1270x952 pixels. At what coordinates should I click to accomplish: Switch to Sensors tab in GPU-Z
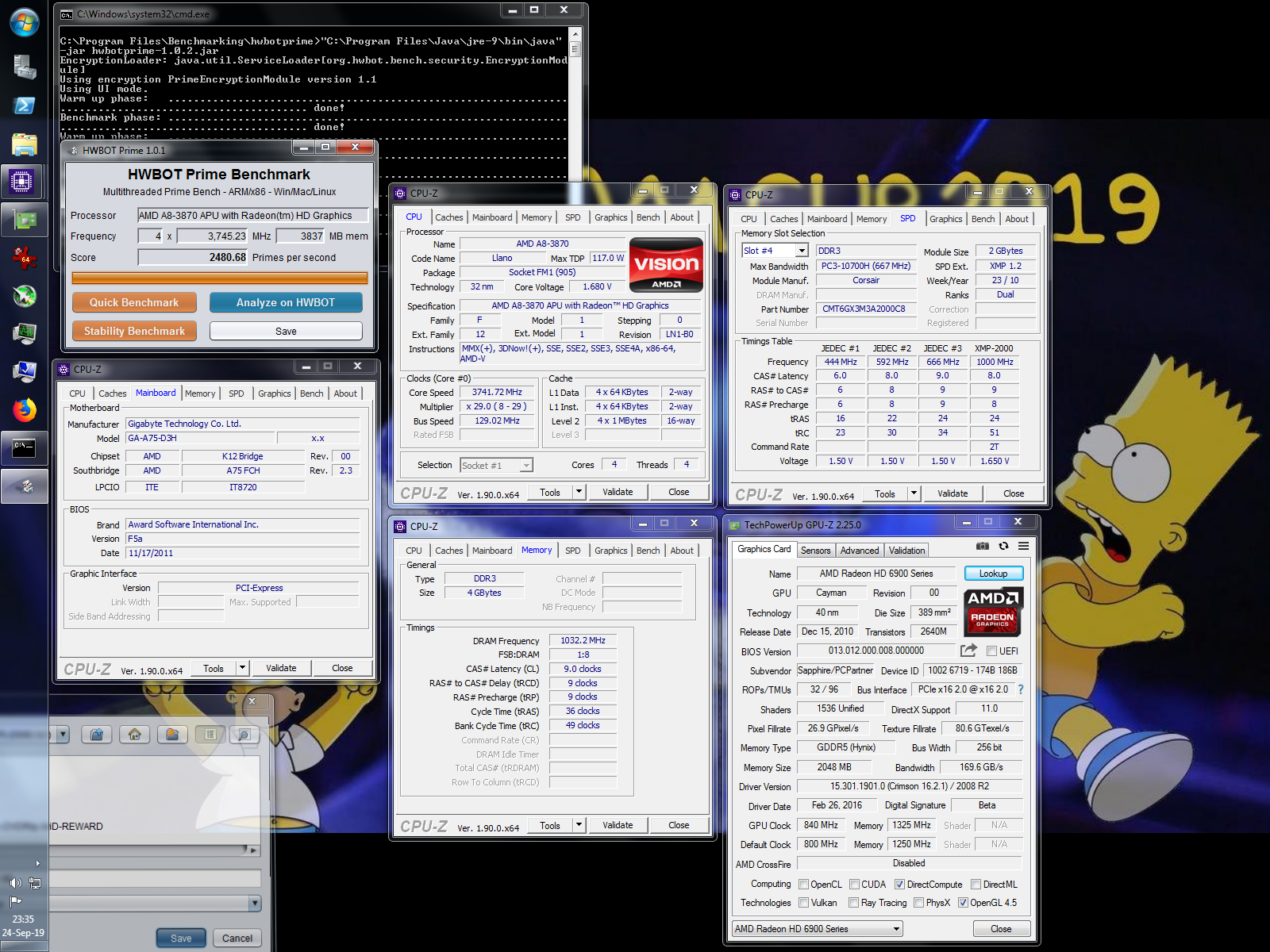click(815, 551)
